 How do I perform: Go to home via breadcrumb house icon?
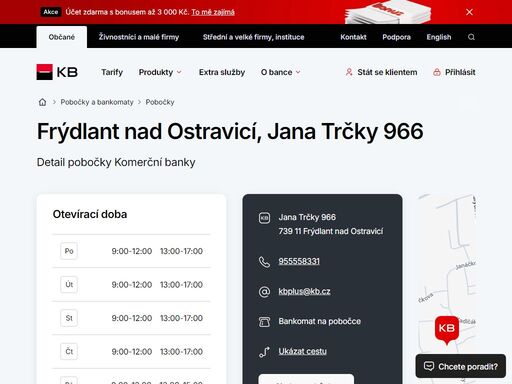pos(42,102)
